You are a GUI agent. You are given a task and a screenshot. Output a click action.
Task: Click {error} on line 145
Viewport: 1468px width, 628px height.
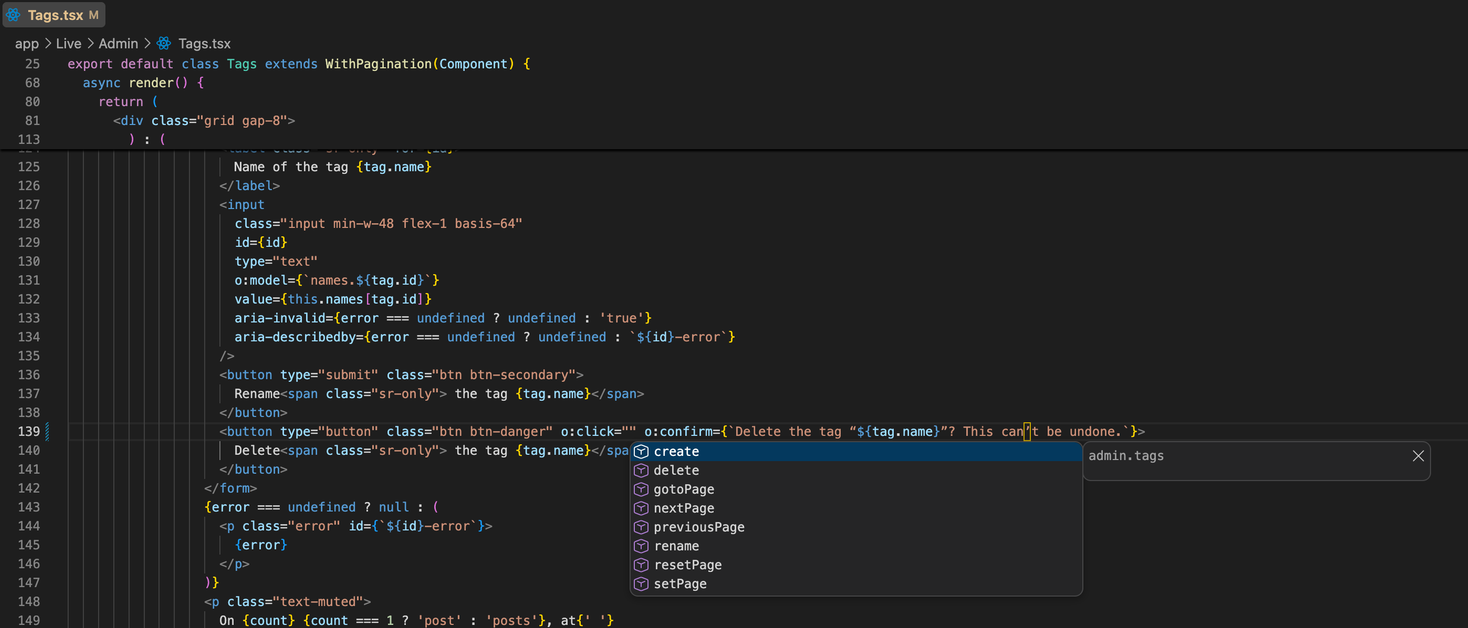tap(261, 547)
